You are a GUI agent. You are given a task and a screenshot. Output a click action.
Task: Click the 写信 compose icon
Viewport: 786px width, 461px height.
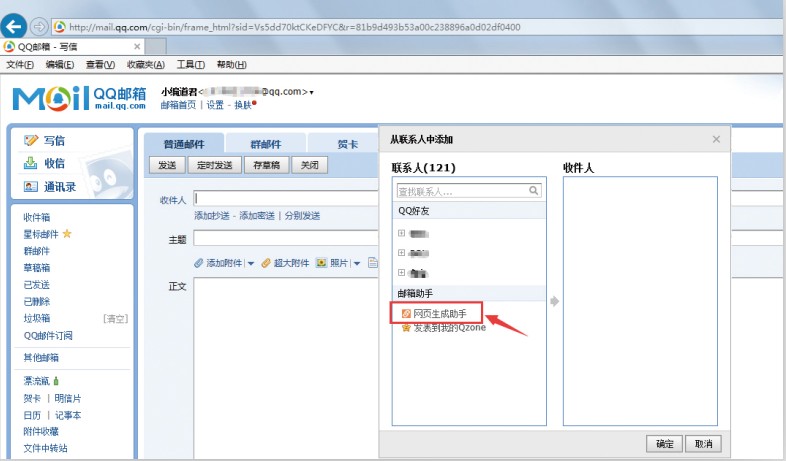tap(31, 141)
